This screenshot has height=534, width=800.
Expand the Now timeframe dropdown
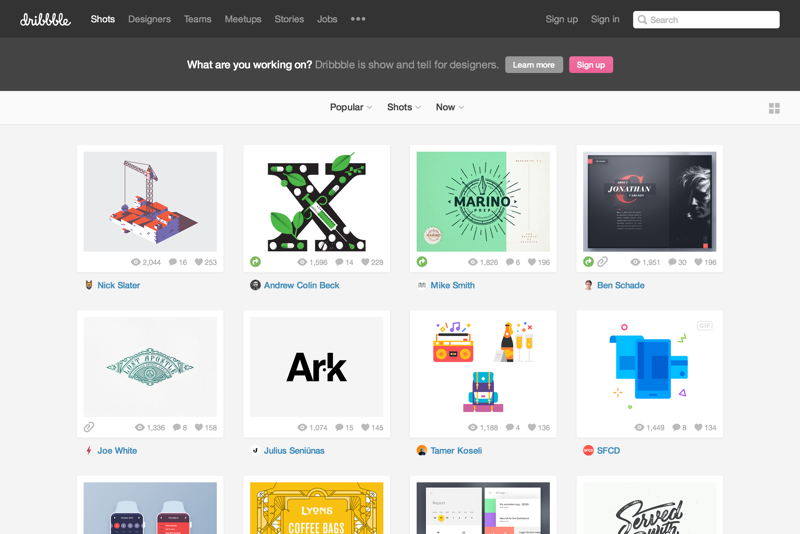pos(449,107)
